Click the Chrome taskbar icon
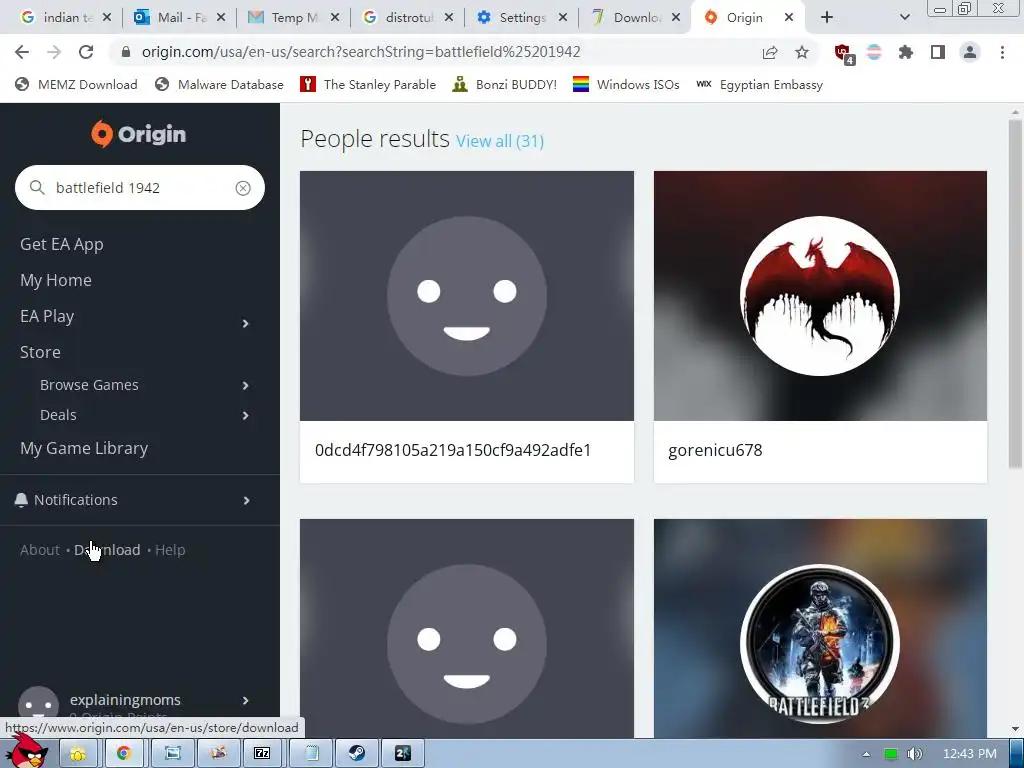Screen dimensions: 1024x768 (x=123, y=754)
